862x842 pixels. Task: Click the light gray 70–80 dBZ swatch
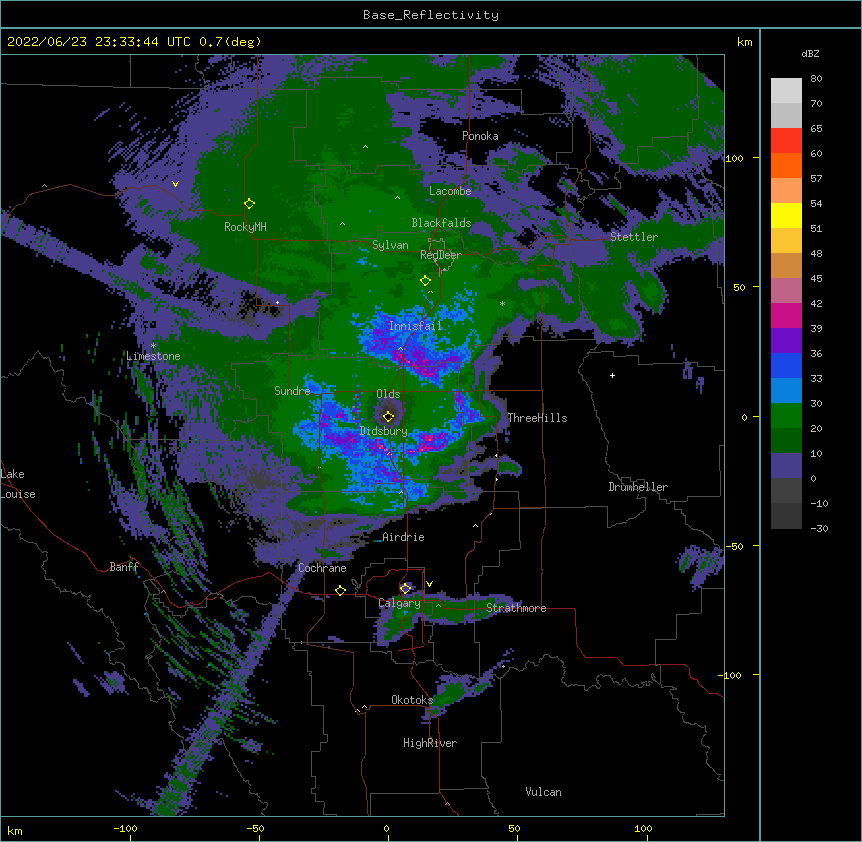pos(786,91)
